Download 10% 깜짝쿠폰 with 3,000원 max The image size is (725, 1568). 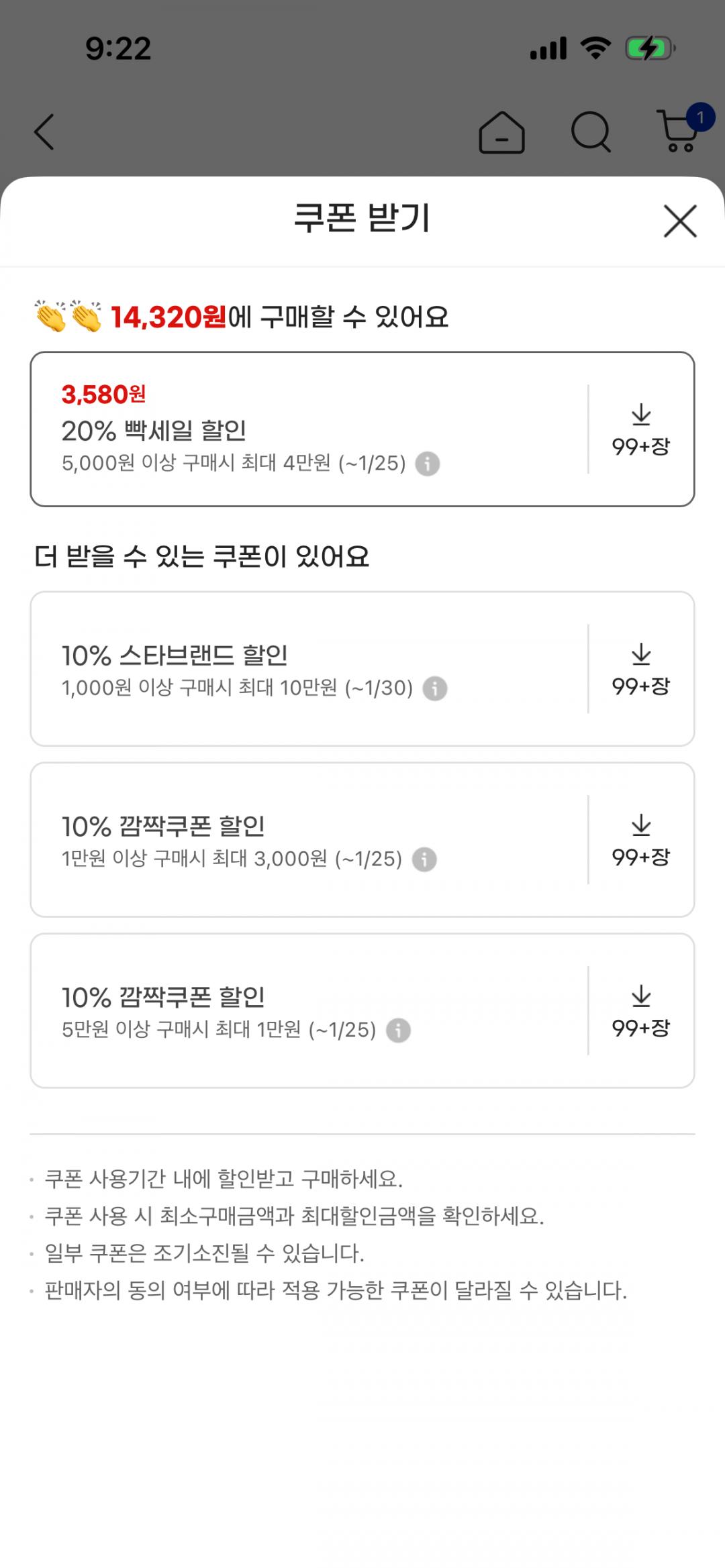pyautogui.click(x=641, y=840)
